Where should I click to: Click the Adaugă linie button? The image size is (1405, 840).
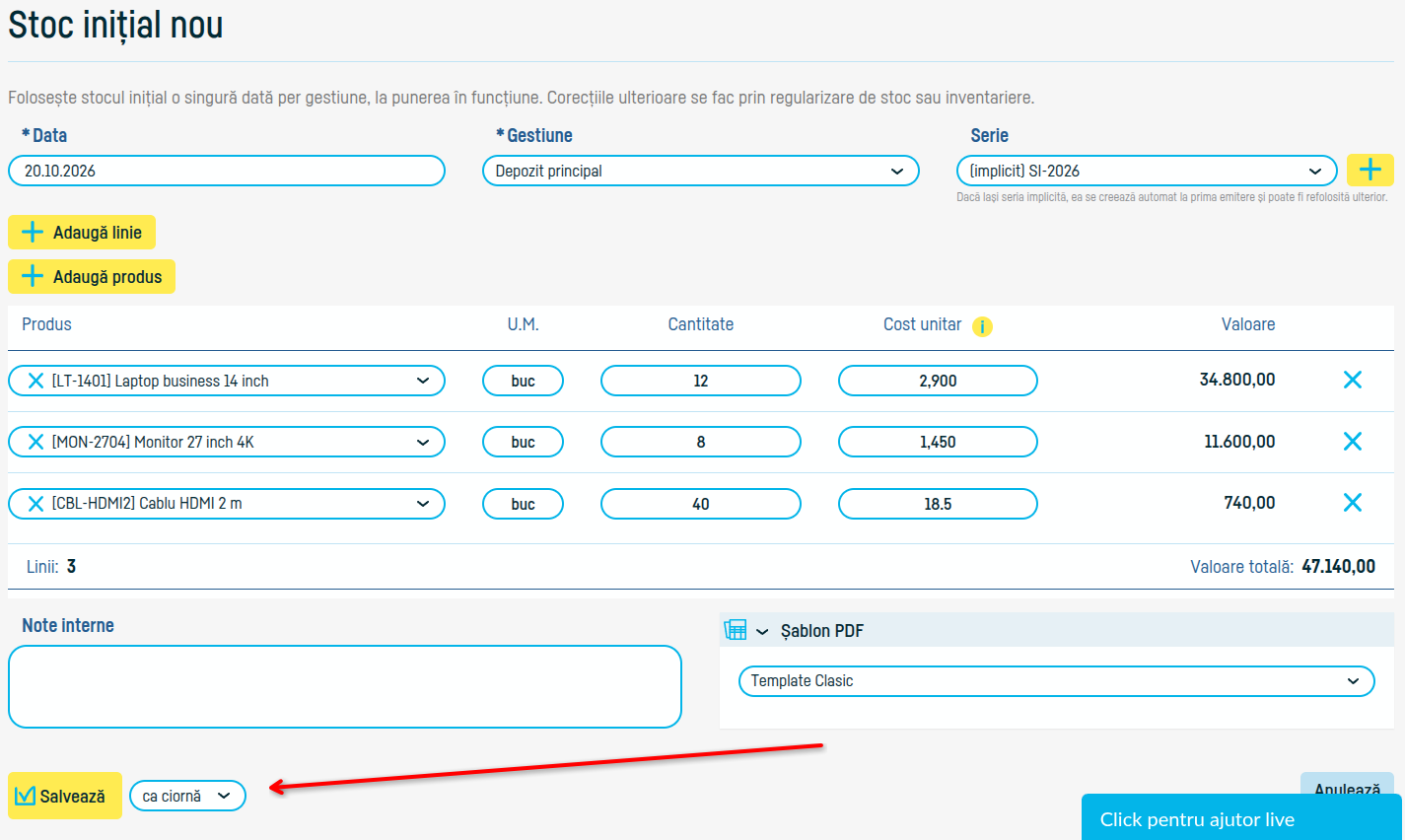(82, 233)
